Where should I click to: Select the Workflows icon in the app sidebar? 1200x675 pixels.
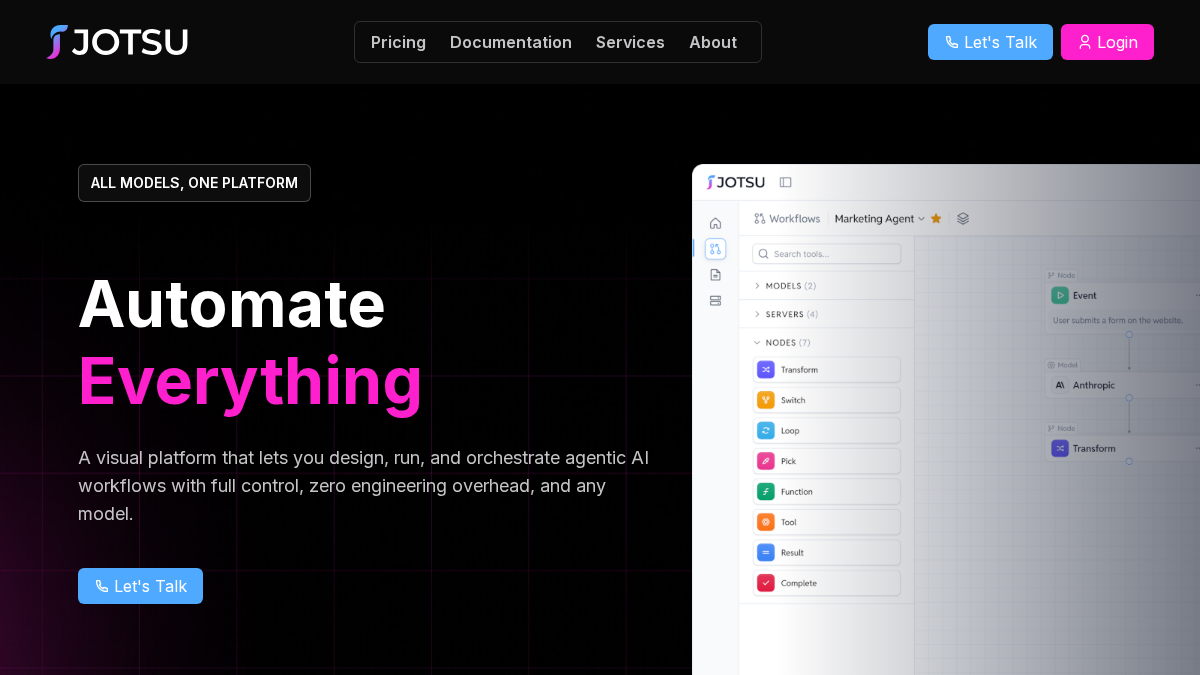[715, 249]
